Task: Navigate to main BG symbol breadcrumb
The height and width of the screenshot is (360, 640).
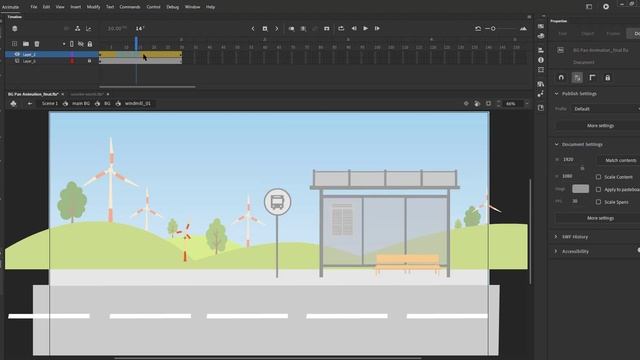Action: [81, 104]
